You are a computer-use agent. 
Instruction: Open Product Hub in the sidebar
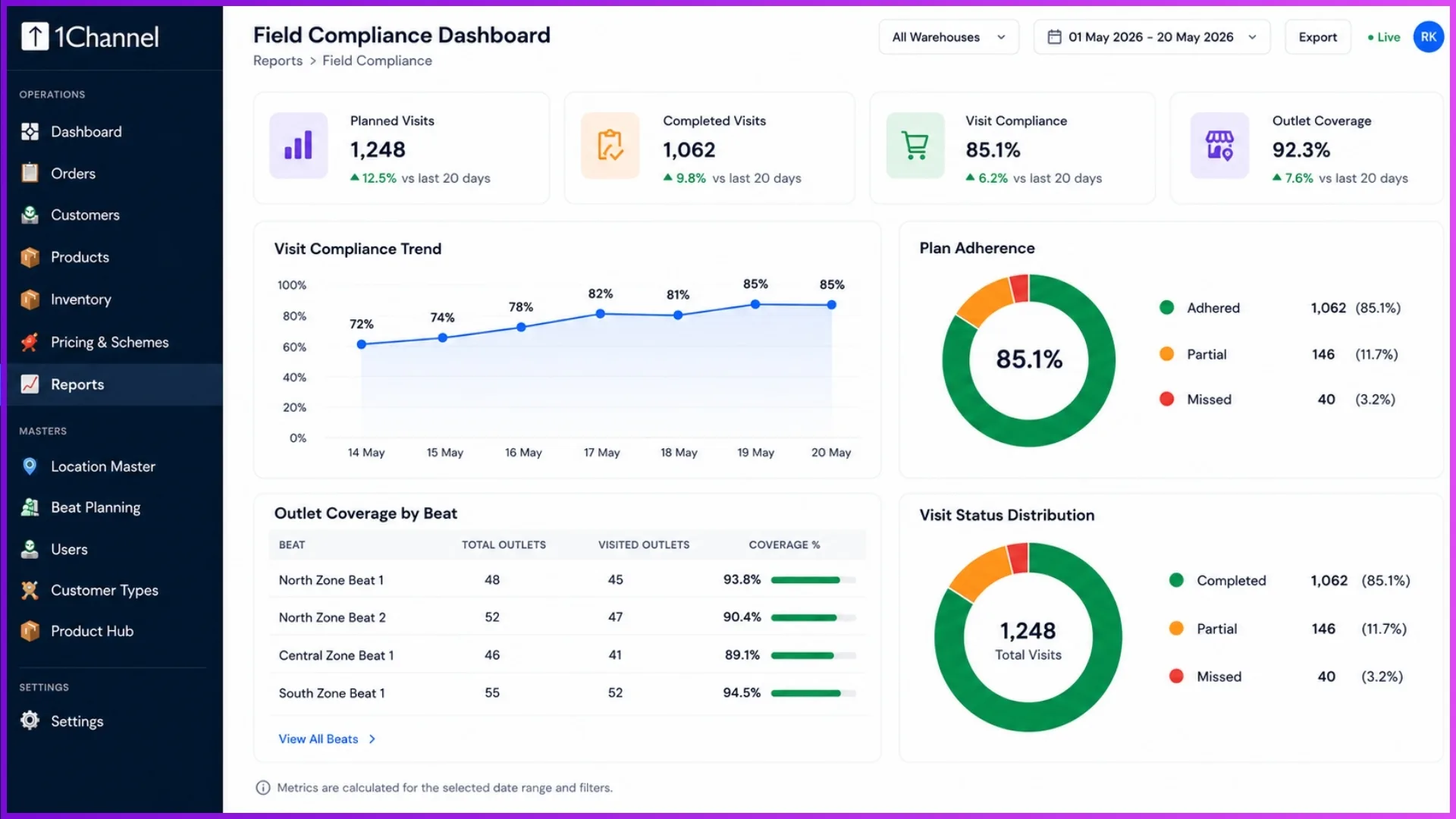115,631
